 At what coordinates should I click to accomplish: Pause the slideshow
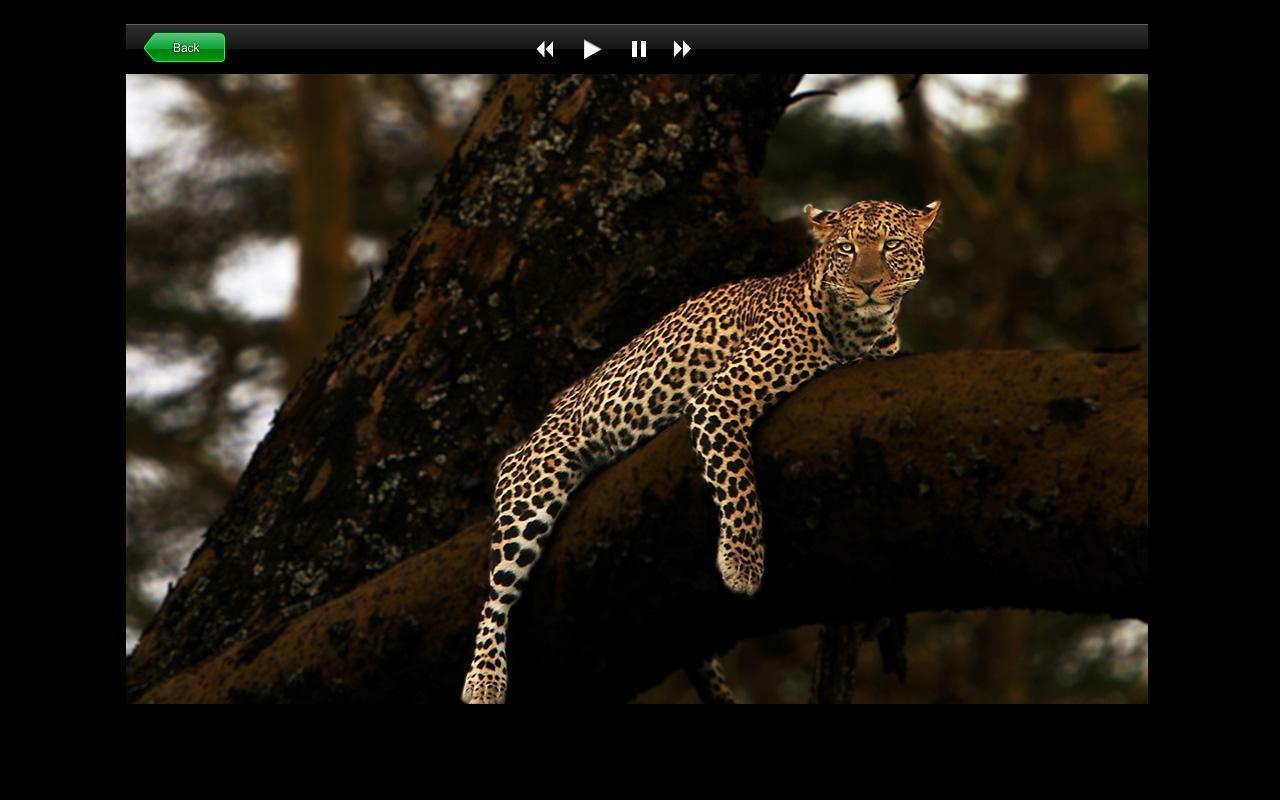(x=639, y=49)
